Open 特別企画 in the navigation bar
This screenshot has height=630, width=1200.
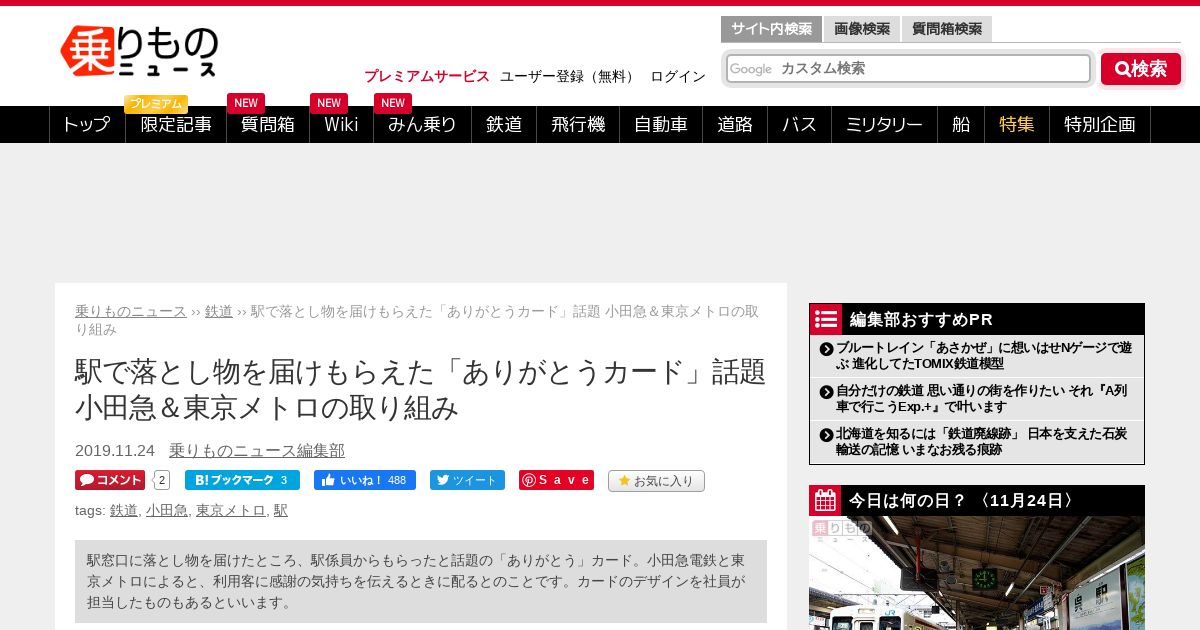pos(1100,125)
